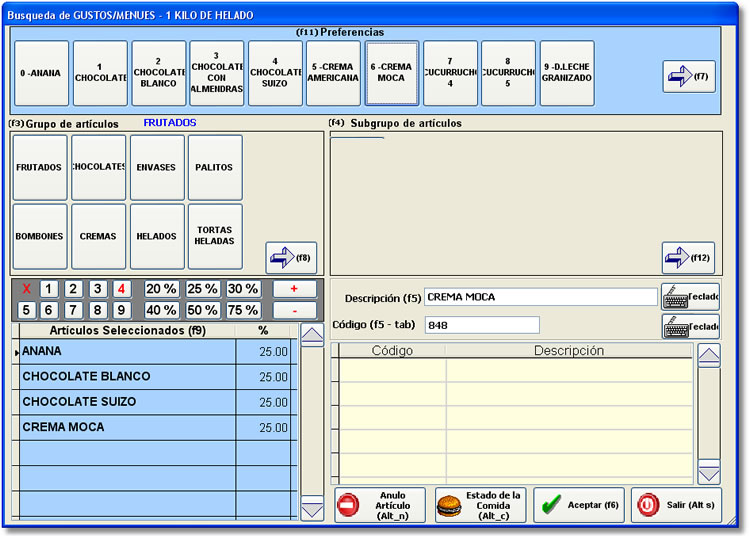Viewport: 750px width, 539px height.
Task: Open the TORTAS HELADAS article group
Action: pyautogui.click(x=215, y=237)
